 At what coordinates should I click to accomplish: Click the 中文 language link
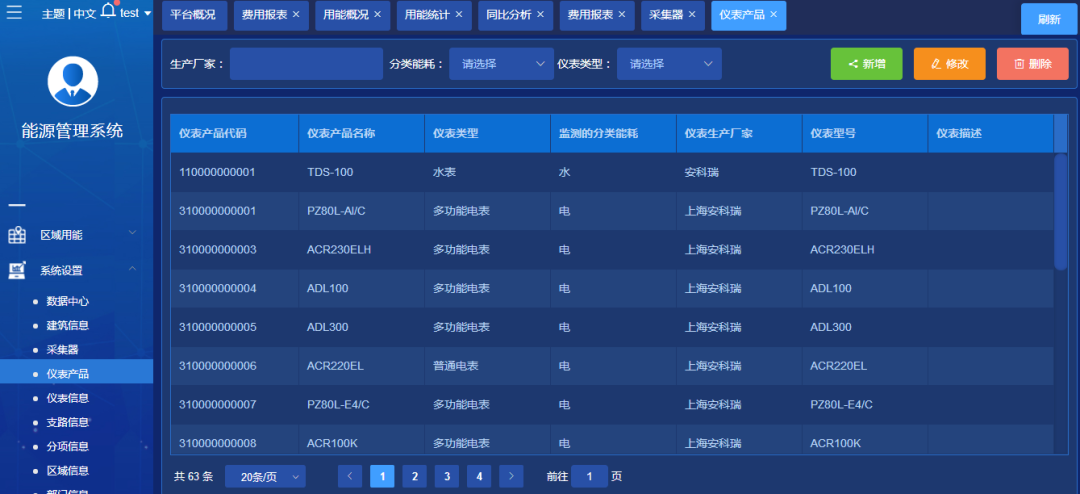[84, 14]
